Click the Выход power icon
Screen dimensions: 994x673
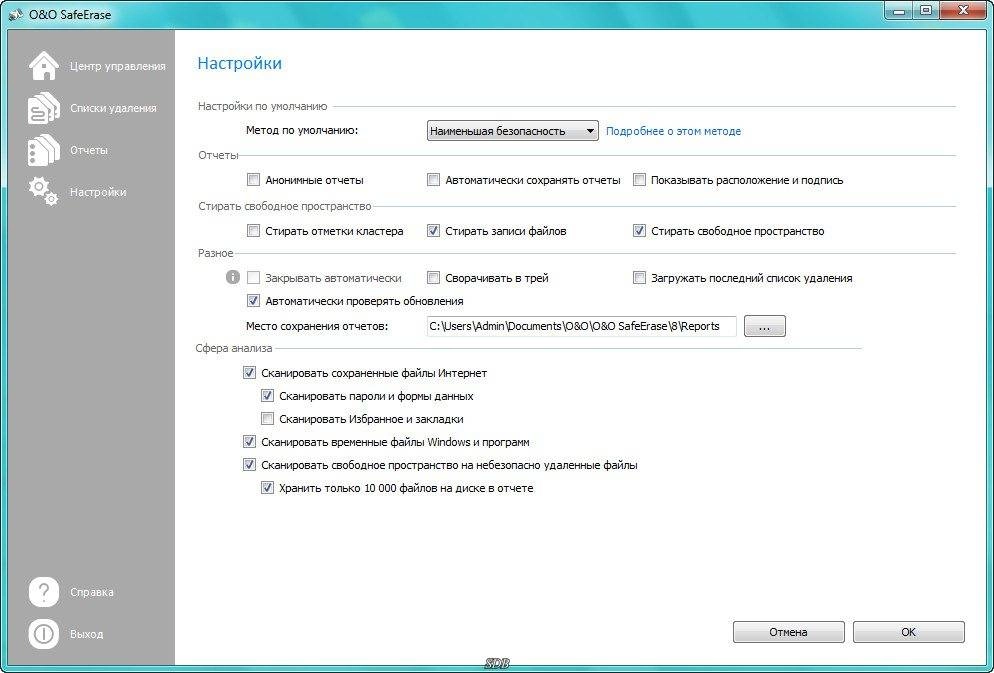[44, 634]
